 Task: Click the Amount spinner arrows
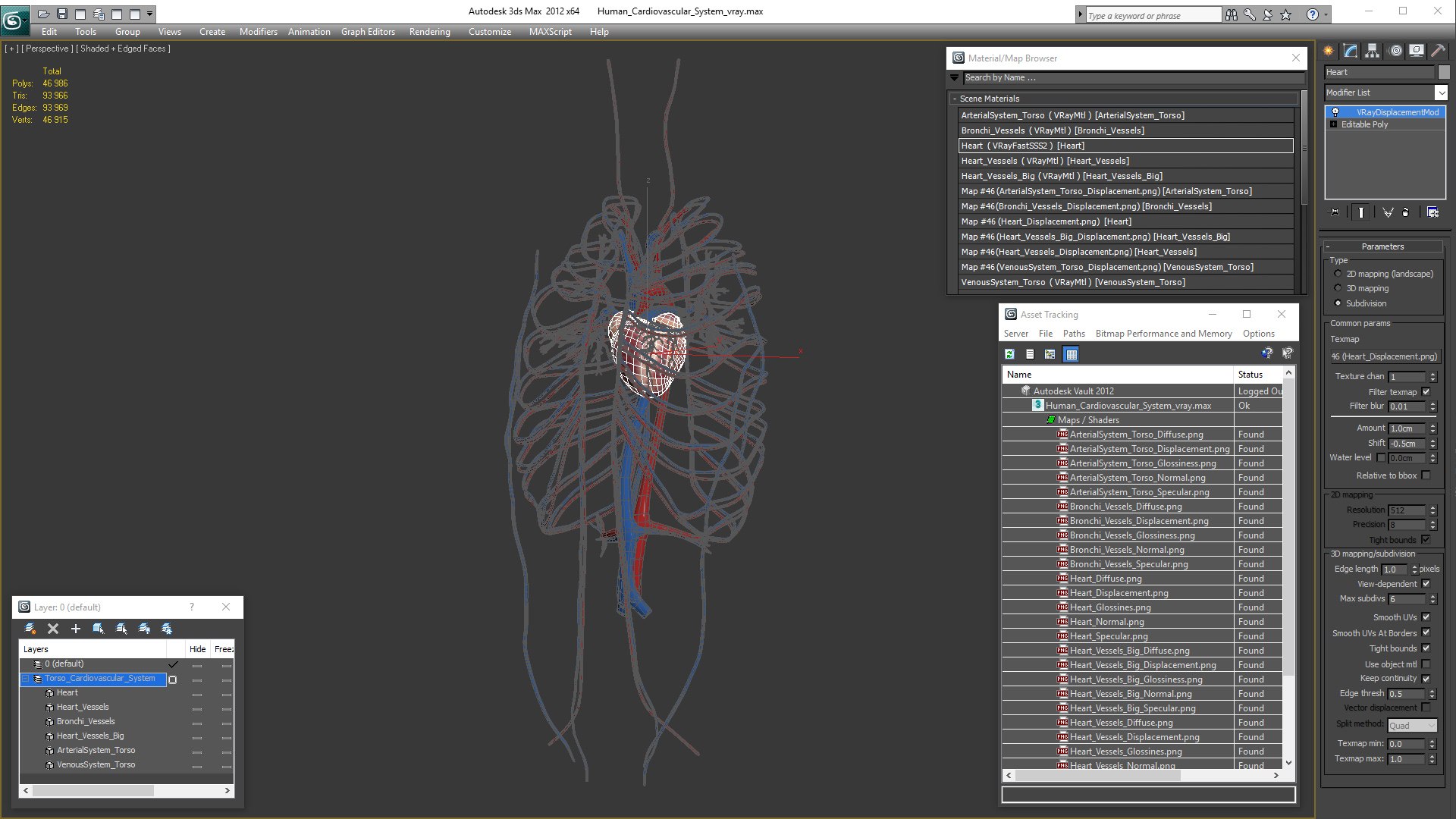point(1432,428)
